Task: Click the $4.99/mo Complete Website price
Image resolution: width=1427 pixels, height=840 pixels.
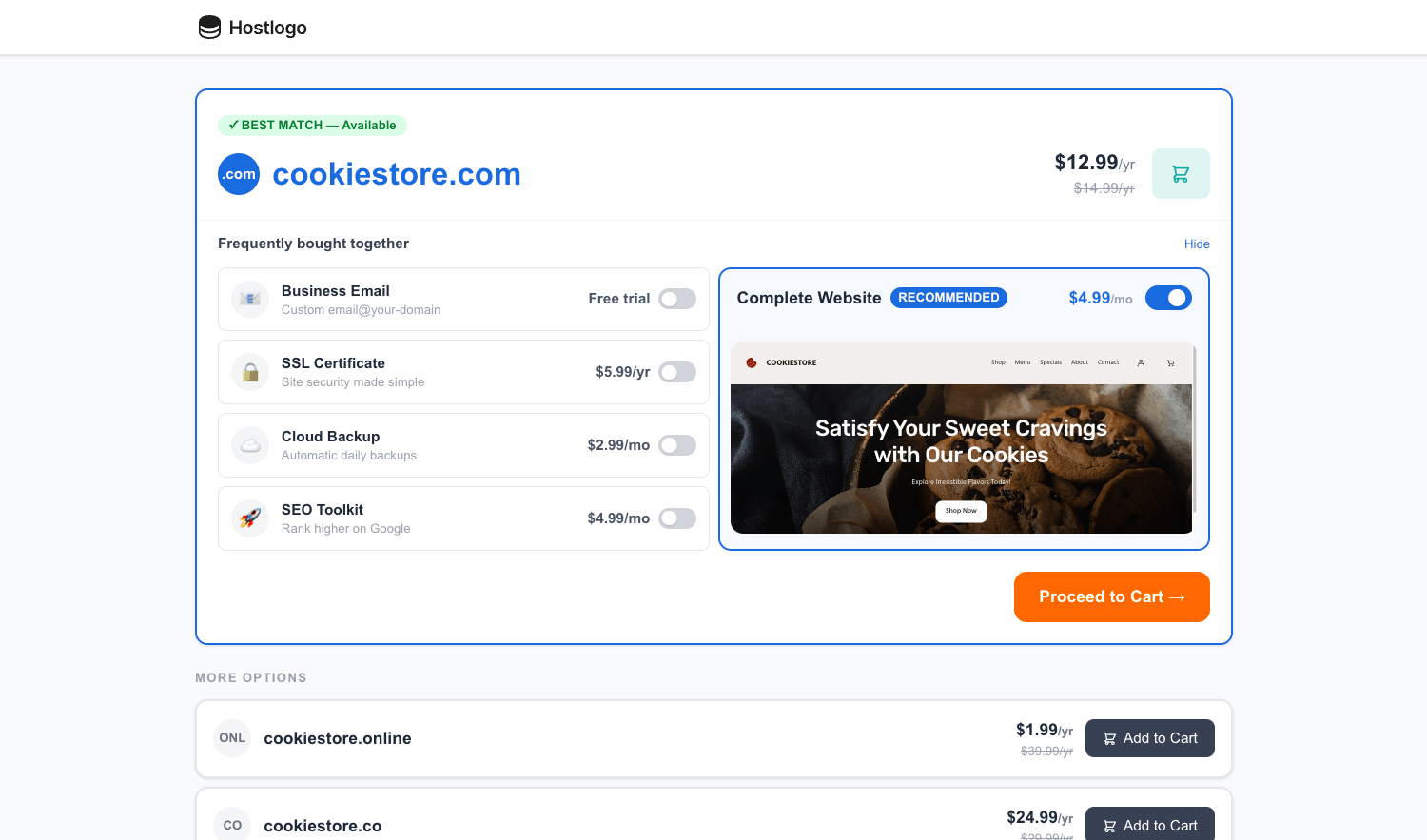Action: click(1101, 298)
